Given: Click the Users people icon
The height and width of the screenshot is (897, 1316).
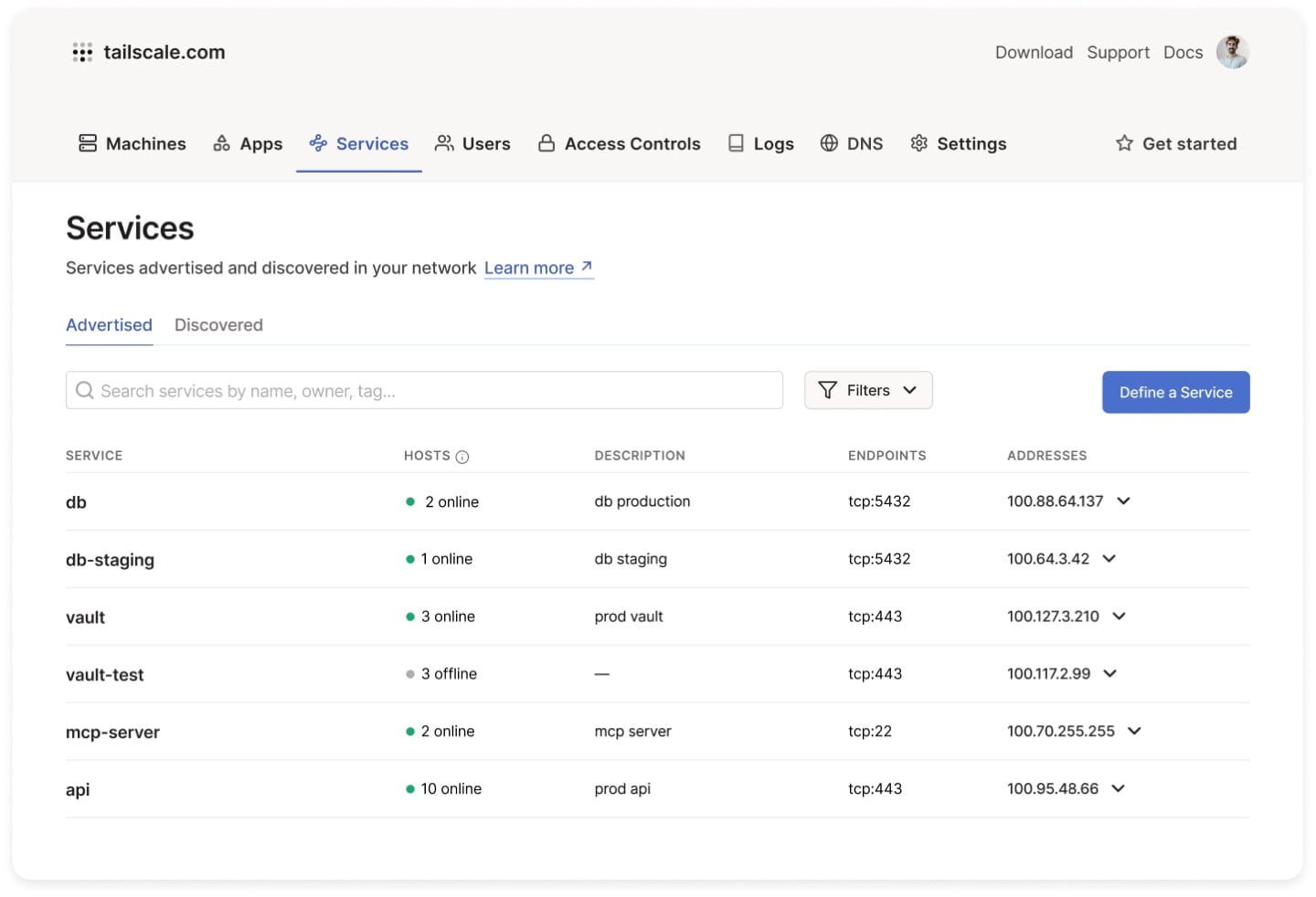Looking at the screenshot, I should [444, 143].
